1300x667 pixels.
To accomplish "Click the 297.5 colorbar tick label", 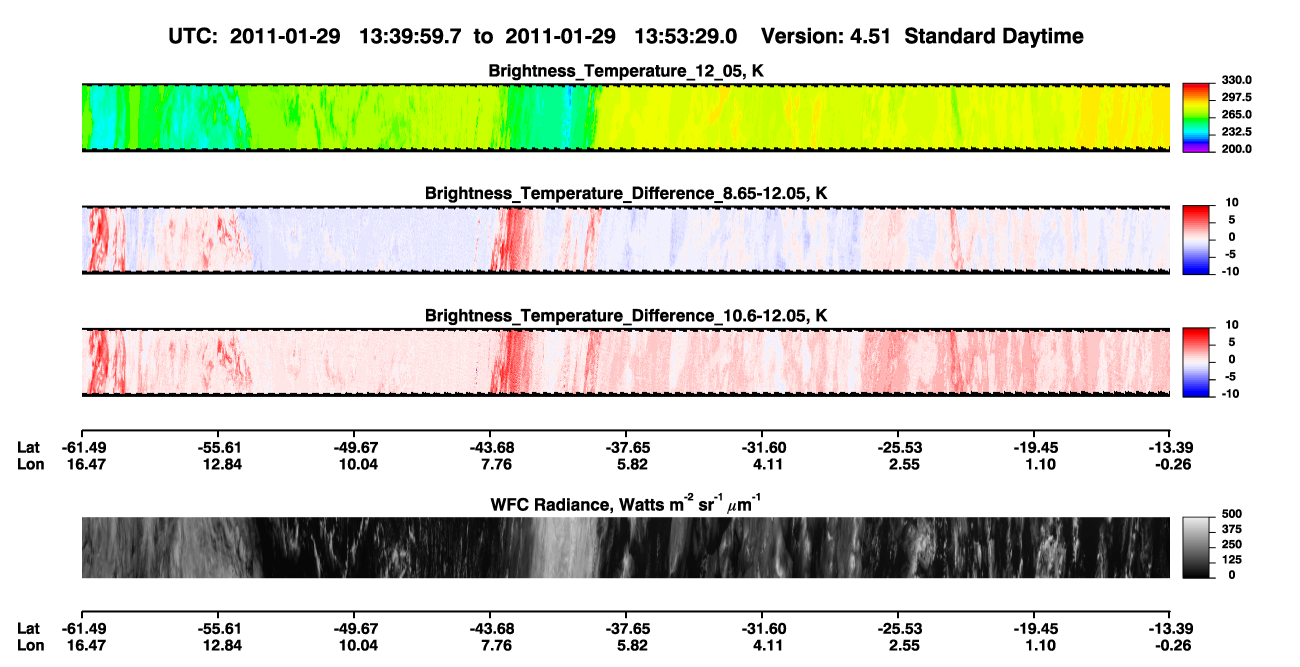I will coord(1236,97).
